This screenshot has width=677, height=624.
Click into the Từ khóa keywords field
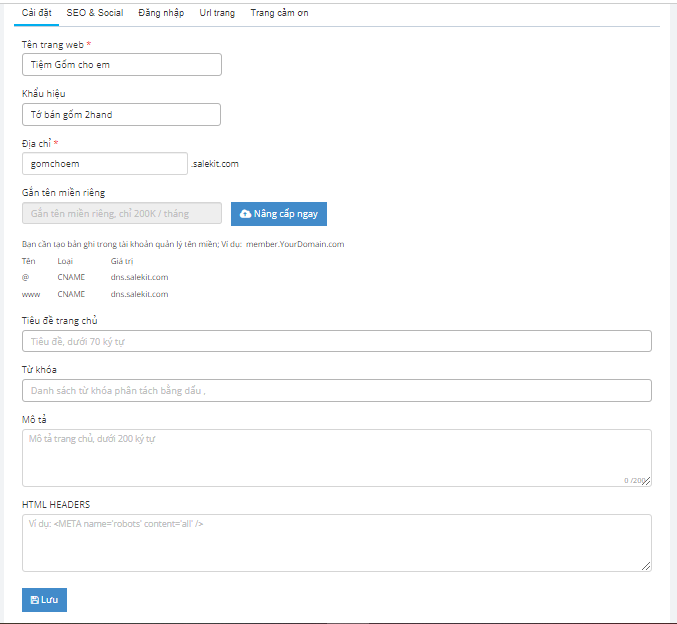click(x=336, y=390)
